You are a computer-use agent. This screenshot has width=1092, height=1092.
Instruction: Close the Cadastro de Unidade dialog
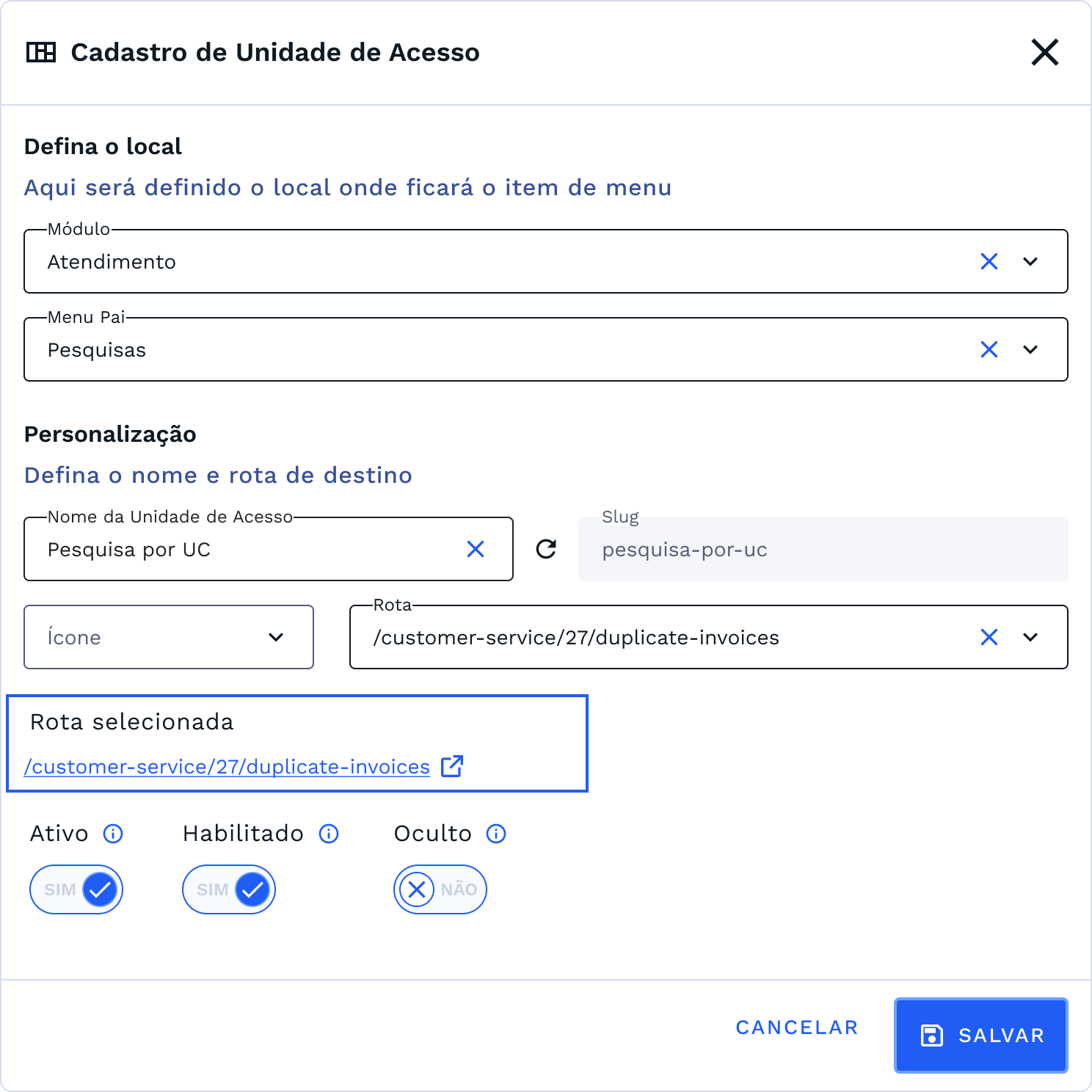(x=1045, y=52)
